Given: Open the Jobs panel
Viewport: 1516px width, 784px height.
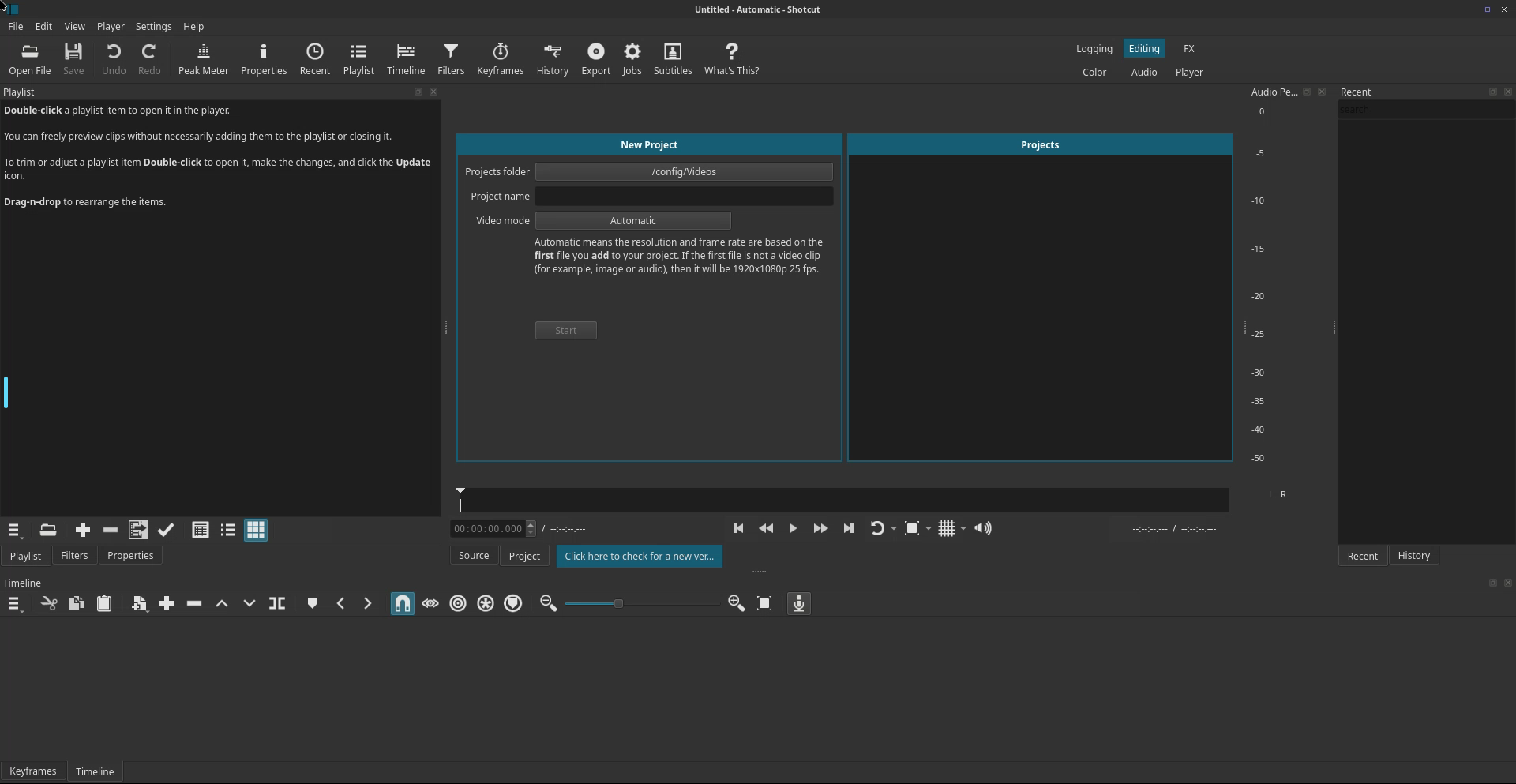Looking at the screenshot, I should tap(632, 59).
